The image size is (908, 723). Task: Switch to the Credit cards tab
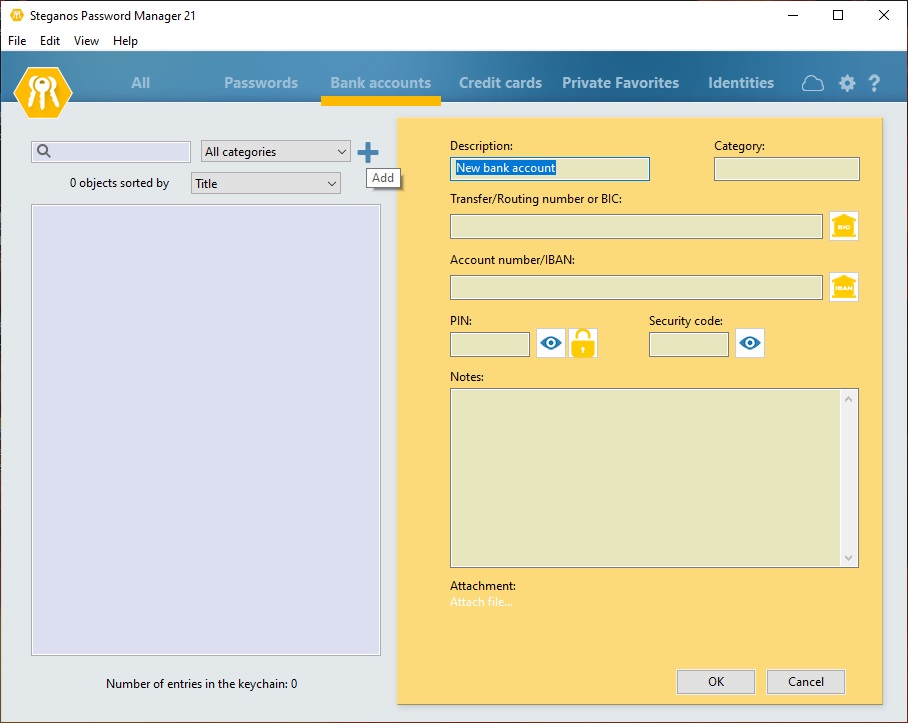tap(500, 83)
